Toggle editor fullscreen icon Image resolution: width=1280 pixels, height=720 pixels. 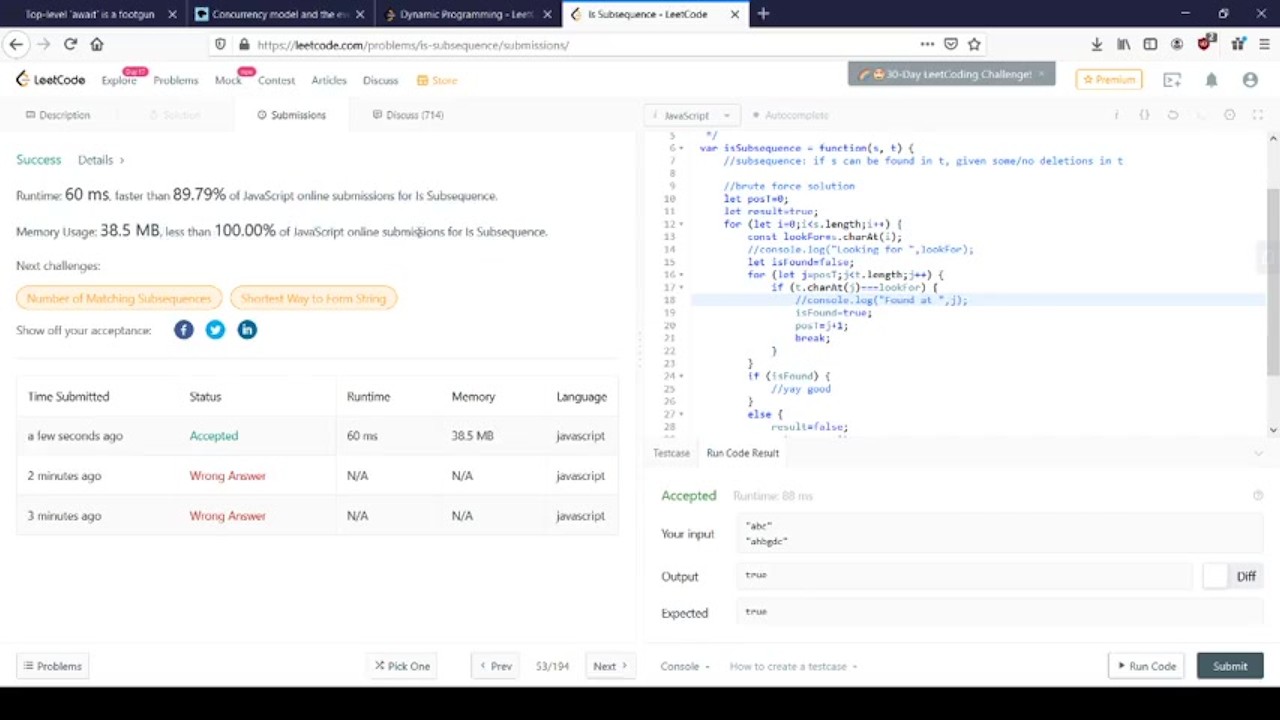click(x=1259, y=115)
